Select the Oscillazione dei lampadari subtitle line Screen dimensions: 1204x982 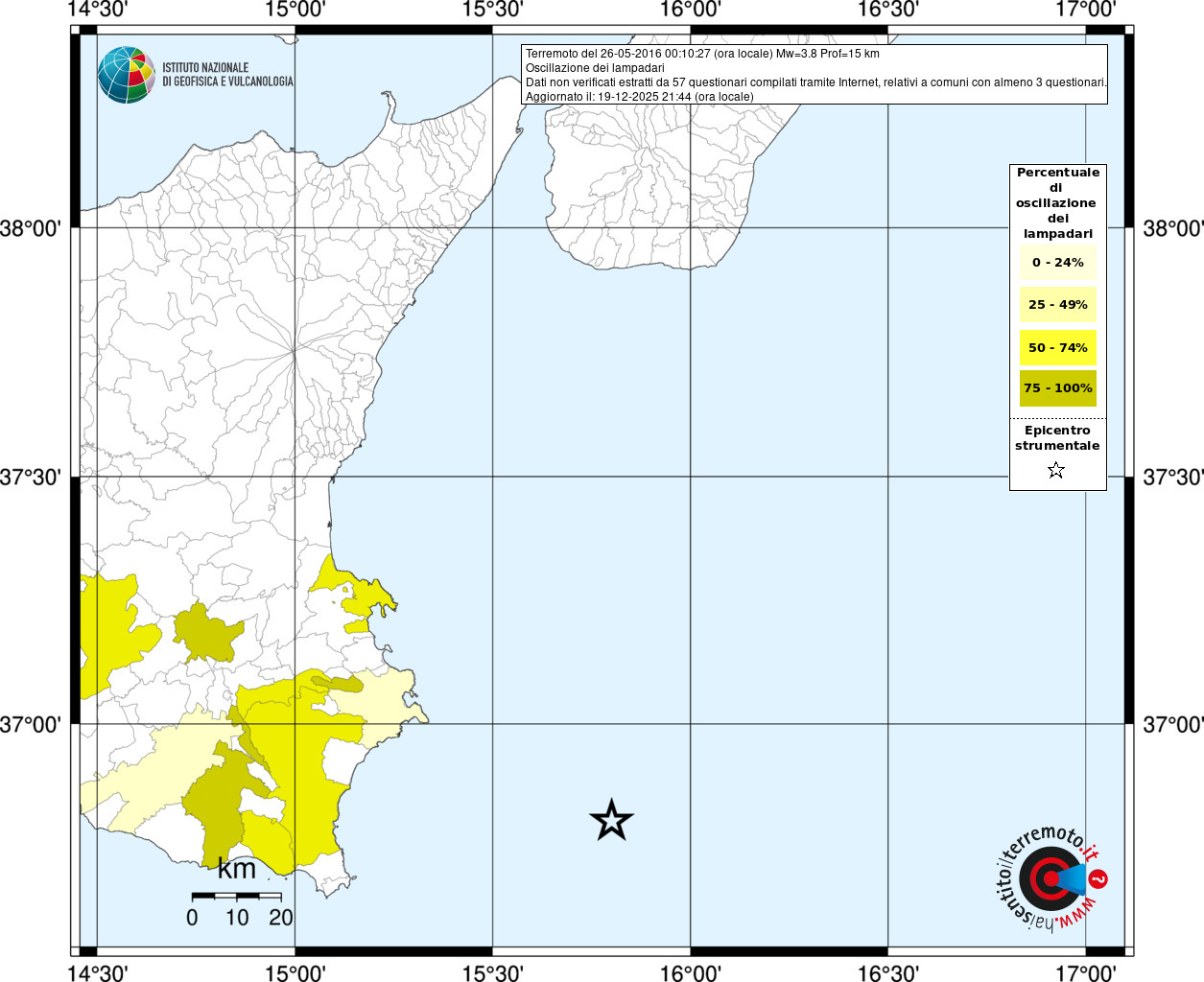(595, 68)
